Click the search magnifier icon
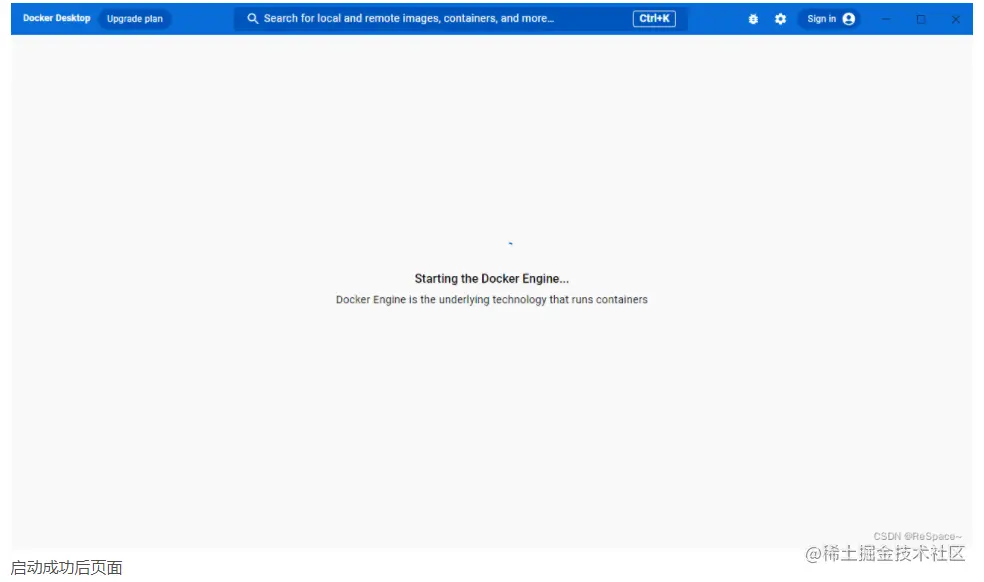984x582 pixels. coord(252,19)
